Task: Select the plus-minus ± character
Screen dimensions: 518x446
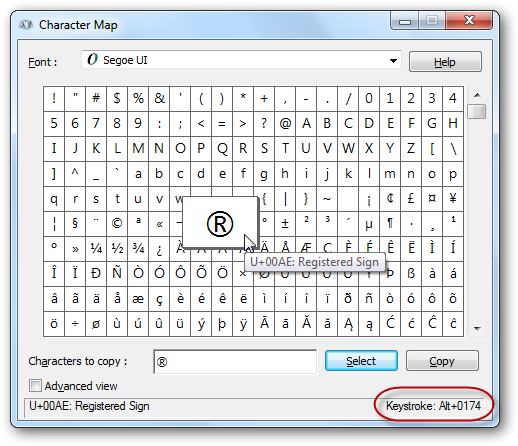Action: click(x=285, y=223)
